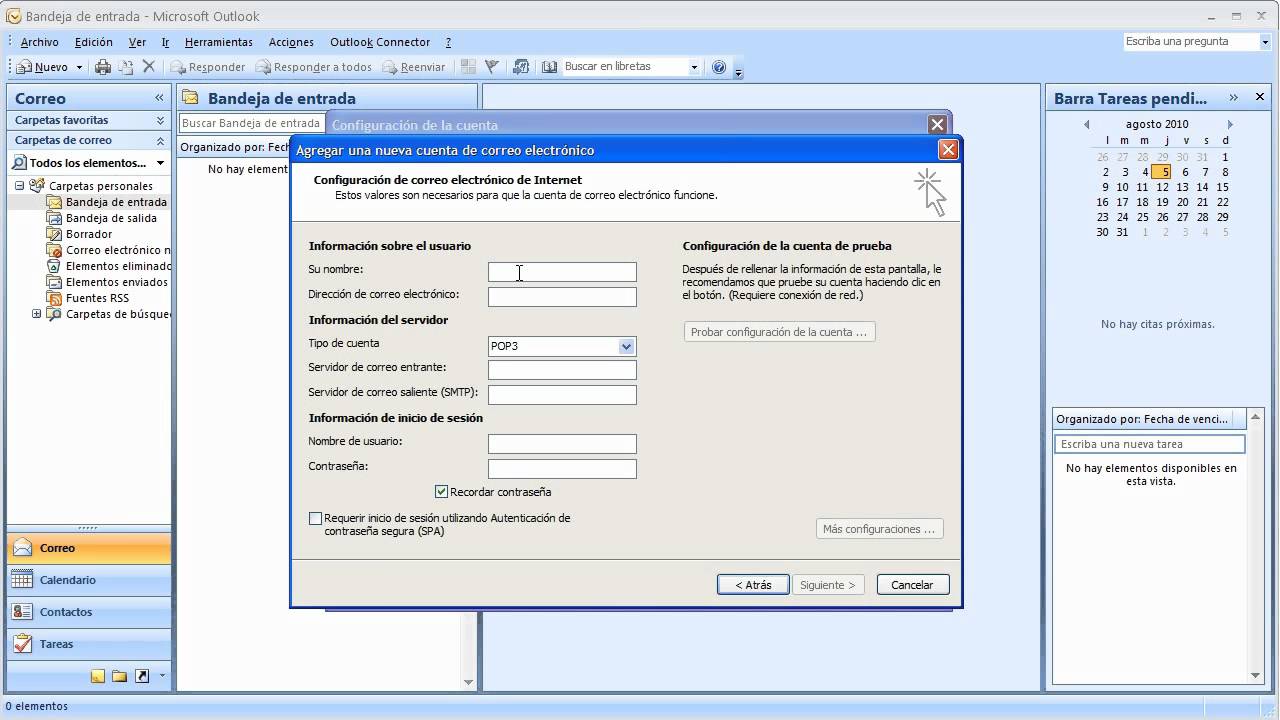Collapse the Barra Tareas pendientes chevron

1233,98
